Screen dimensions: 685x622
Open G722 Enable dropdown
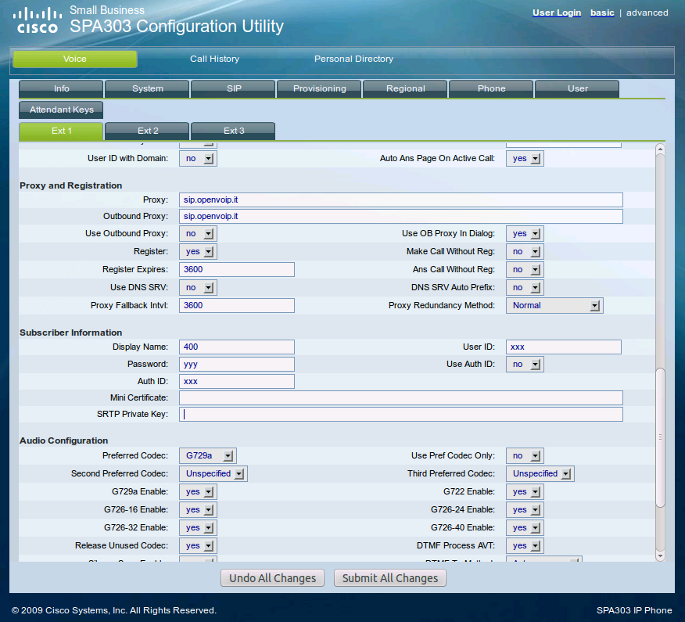tap(525, 492)
